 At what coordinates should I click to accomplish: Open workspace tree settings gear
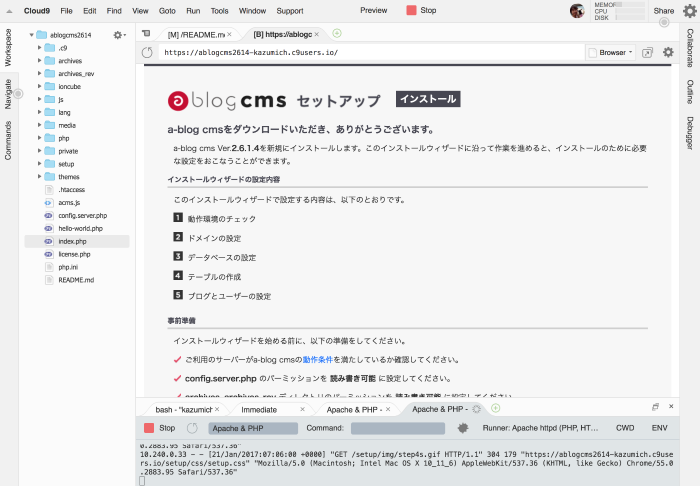(x=119, y=35)
